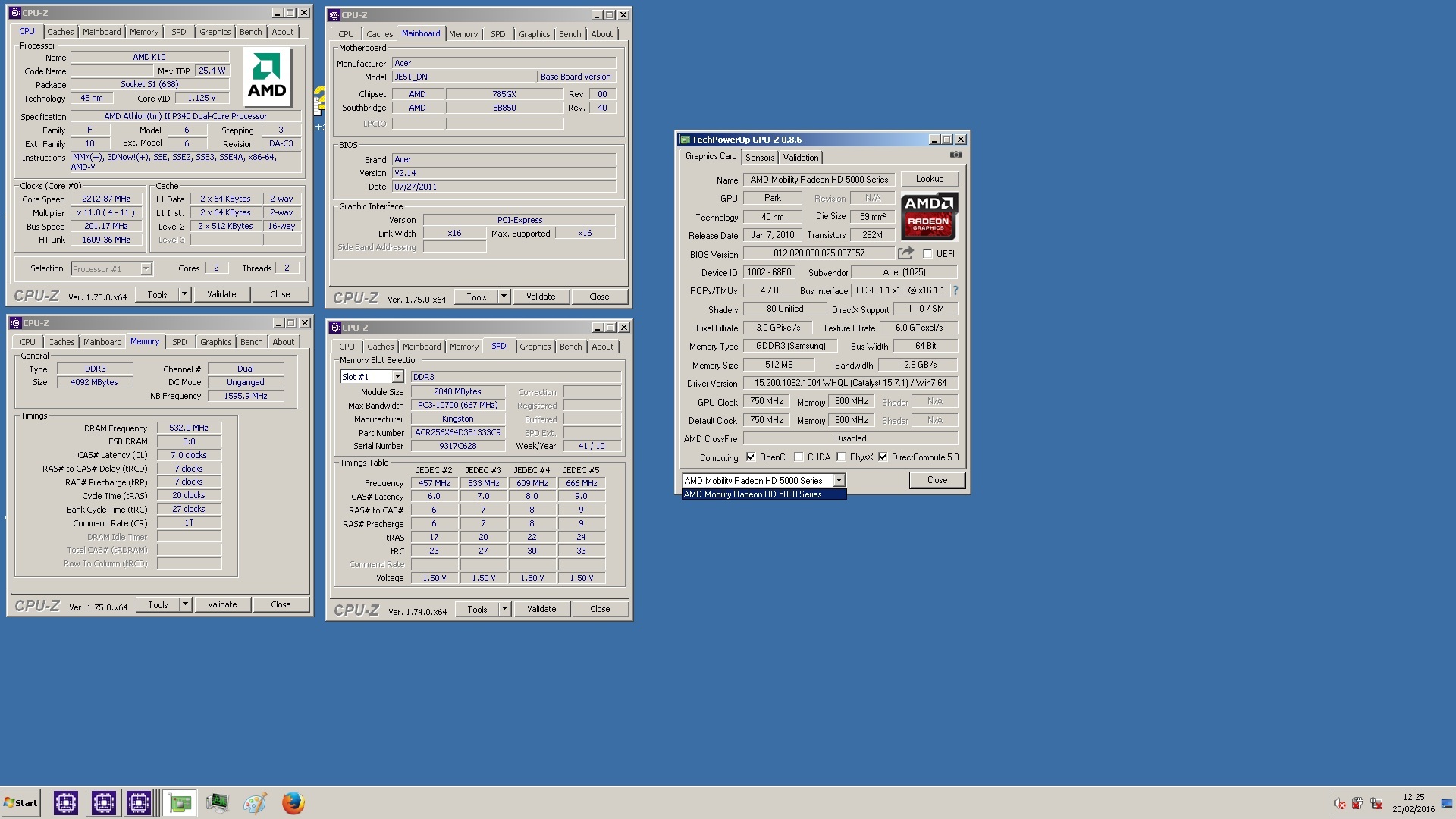Click the Max Bandwidth PC3-10700 field

[457, 405]
